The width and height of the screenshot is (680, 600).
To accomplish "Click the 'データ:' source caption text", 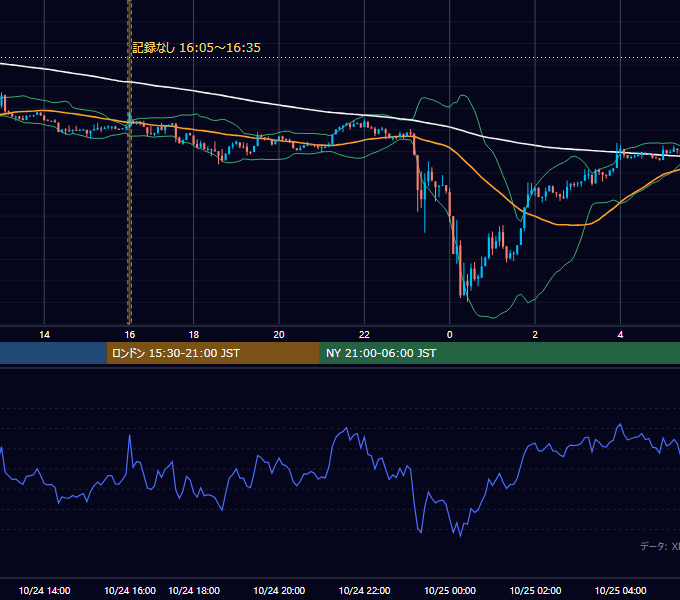I will pyautogui.click(x=654, y=546).
